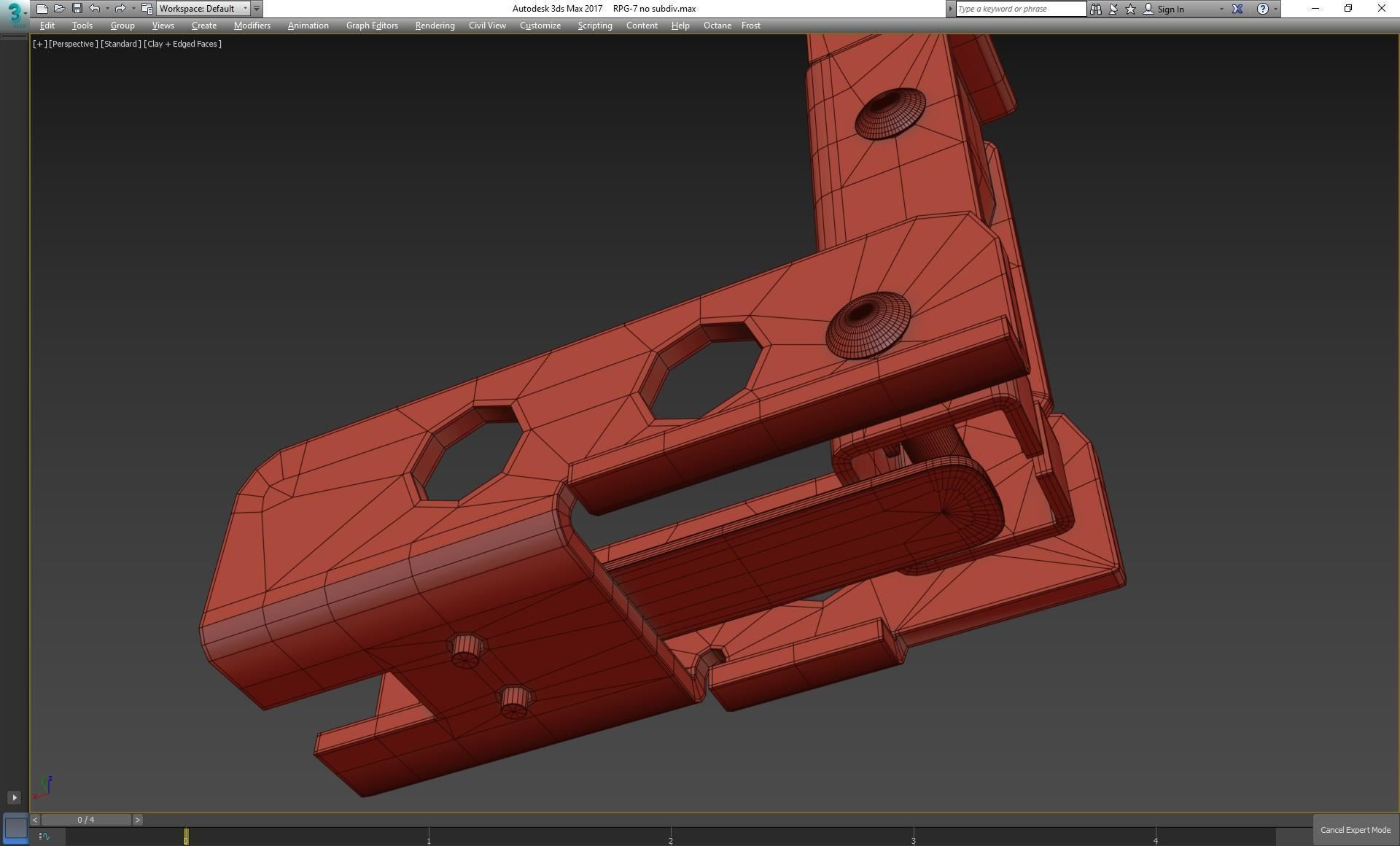Open the Modifiers menu
Viewport: 1400px width, 846px height.
[252, 26]
